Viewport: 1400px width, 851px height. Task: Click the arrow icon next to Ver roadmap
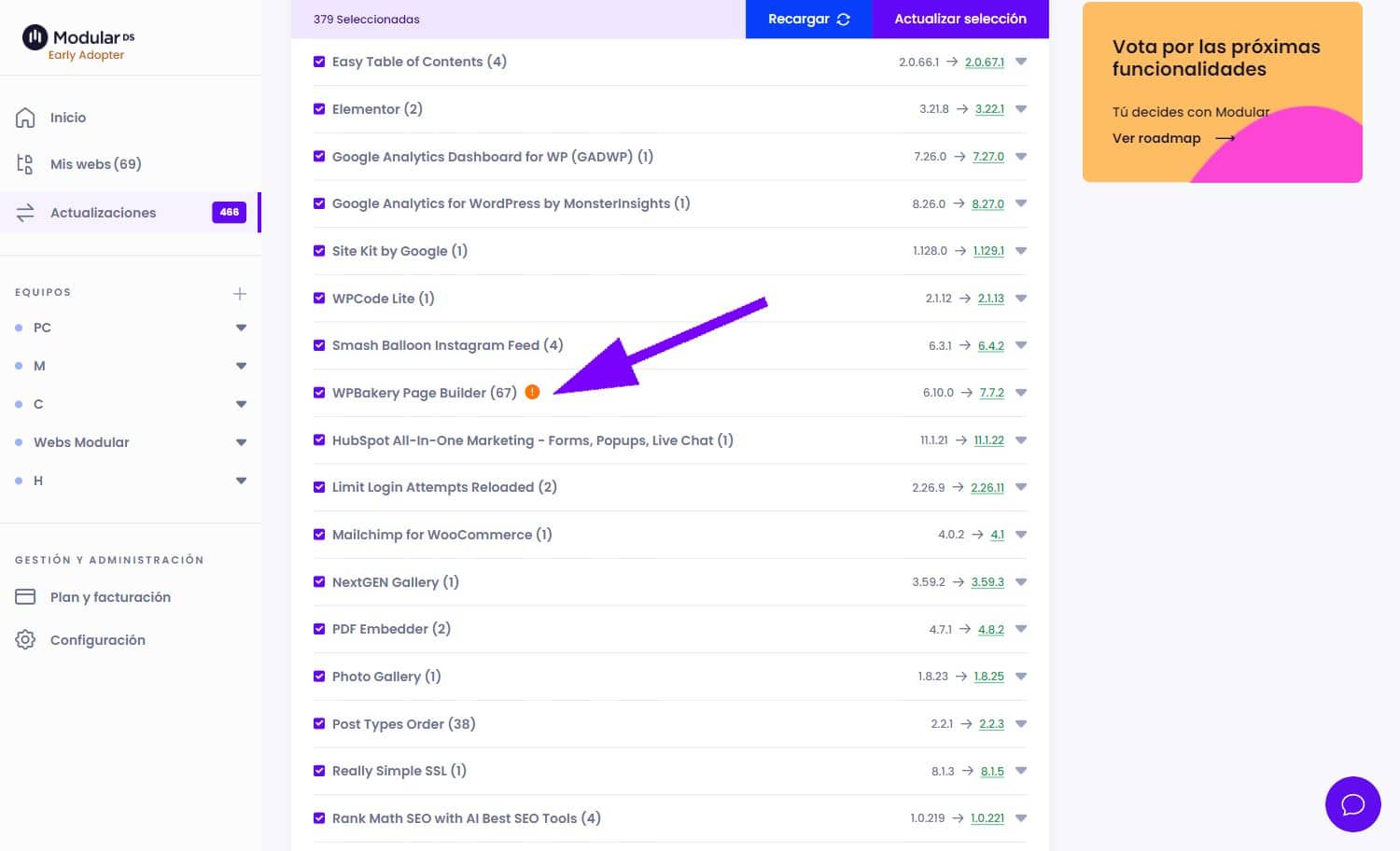(x=1225, y=138)
